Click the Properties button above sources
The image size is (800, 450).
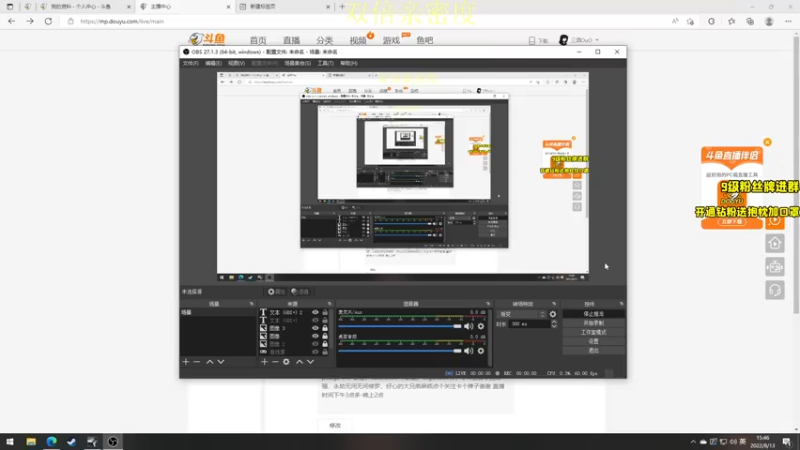pyautogui.click(x=277, y=292)
